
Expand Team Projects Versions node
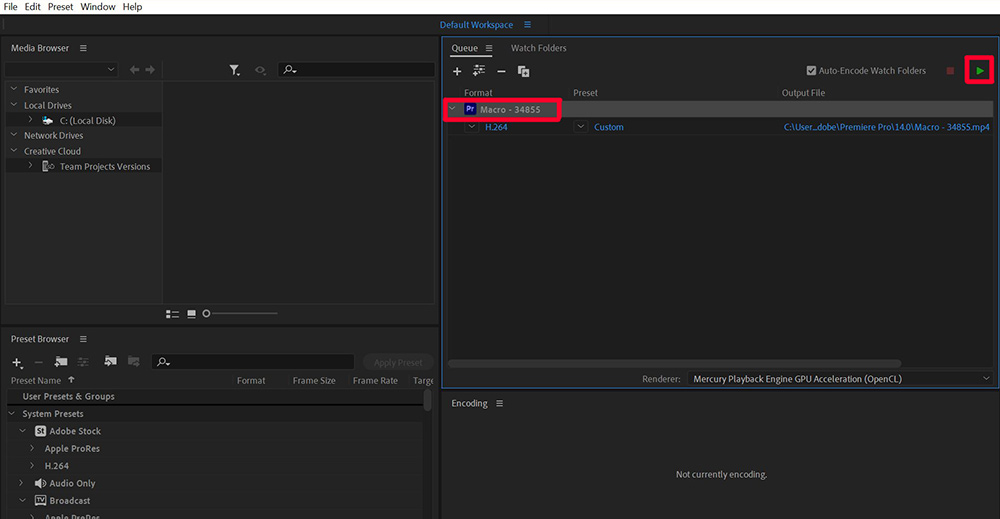[x=30, y=166]
